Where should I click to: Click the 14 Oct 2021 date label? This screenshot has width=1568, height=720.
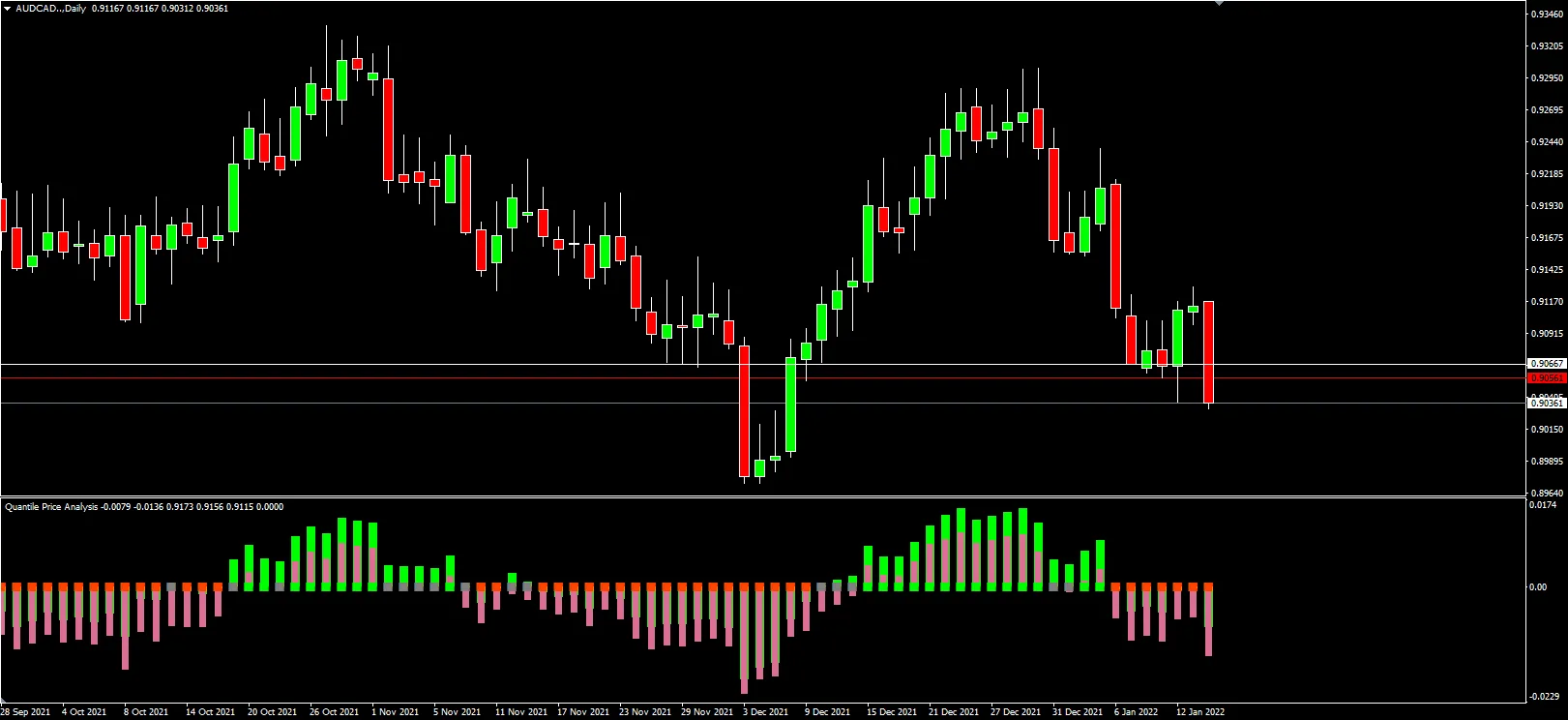(x=211, y=712)
